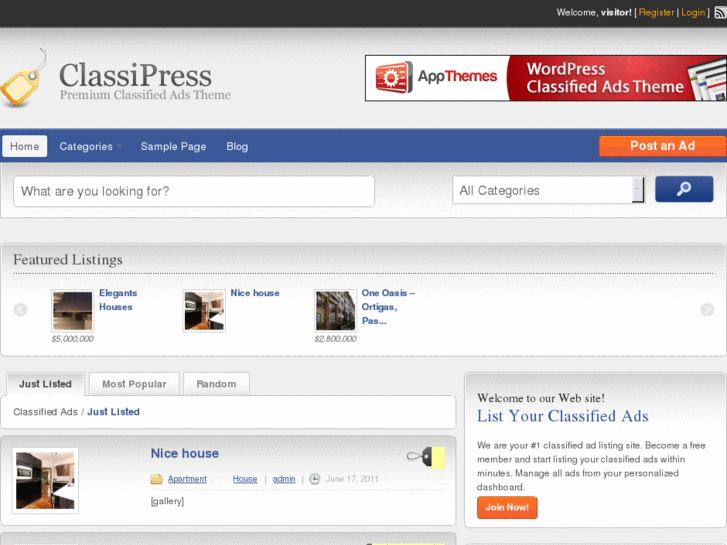
Task: Click the Join Now! button
Action: click(x=507, y=507)
